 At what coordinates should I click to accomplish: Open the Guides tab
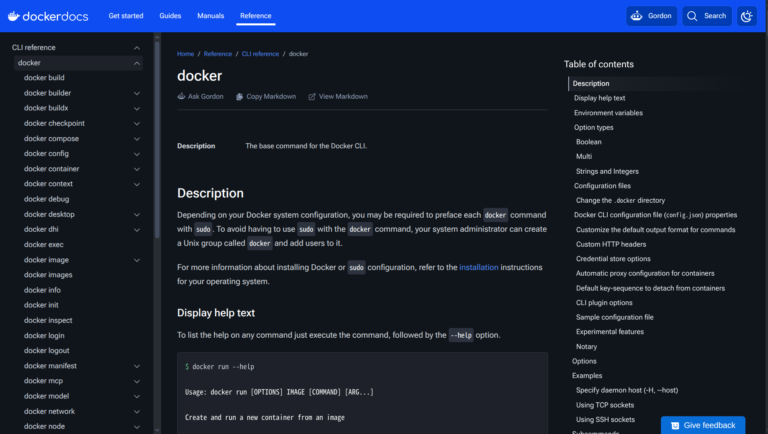170,16
